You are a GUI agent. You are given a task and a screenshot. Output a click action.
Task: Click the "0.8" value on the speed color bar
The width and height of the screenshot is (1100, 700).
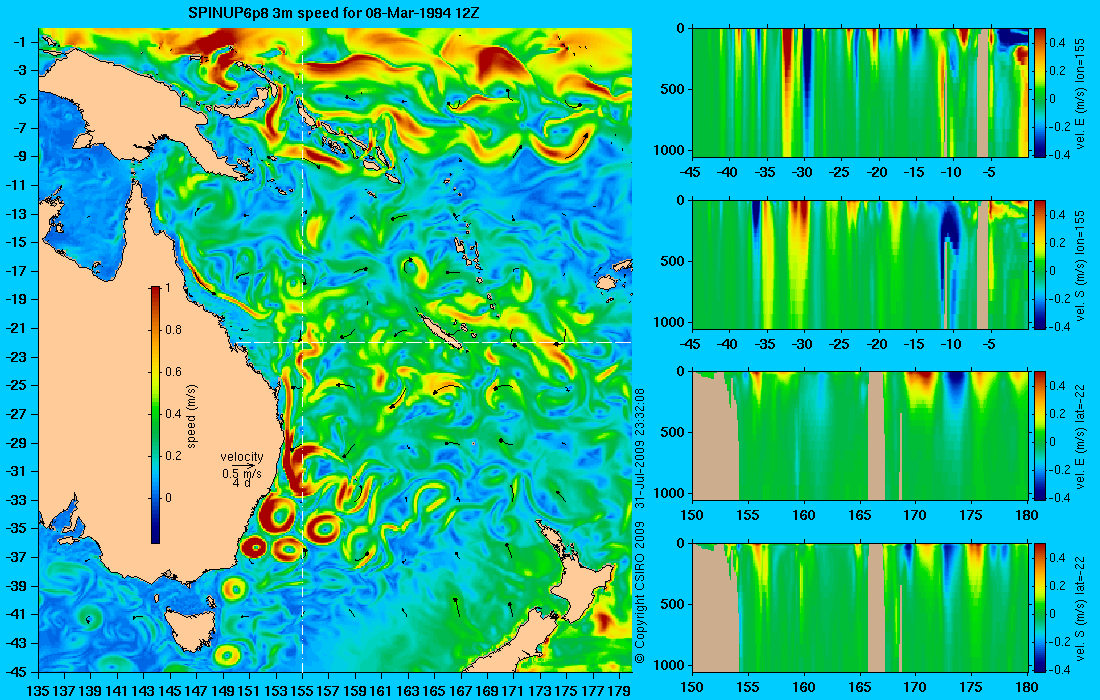click(x=173, y=330)
